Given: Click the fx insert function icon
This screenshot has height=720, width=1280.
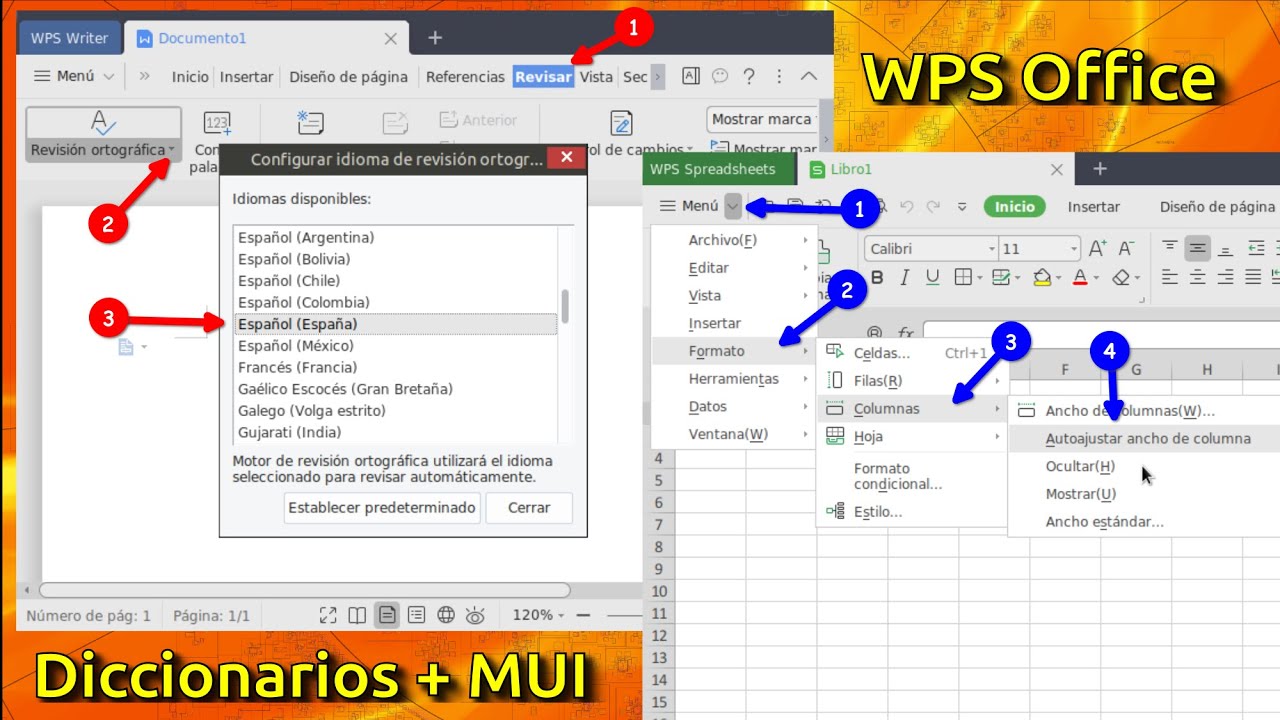Looking at the screenshot, I should coord(905,333).
